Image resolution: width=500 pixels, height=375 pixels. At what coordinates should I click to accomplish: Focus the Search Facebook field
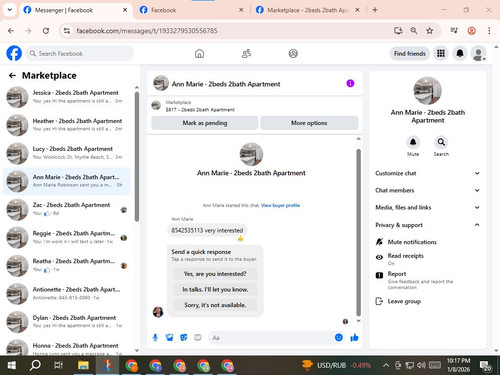tap(80, 53)
